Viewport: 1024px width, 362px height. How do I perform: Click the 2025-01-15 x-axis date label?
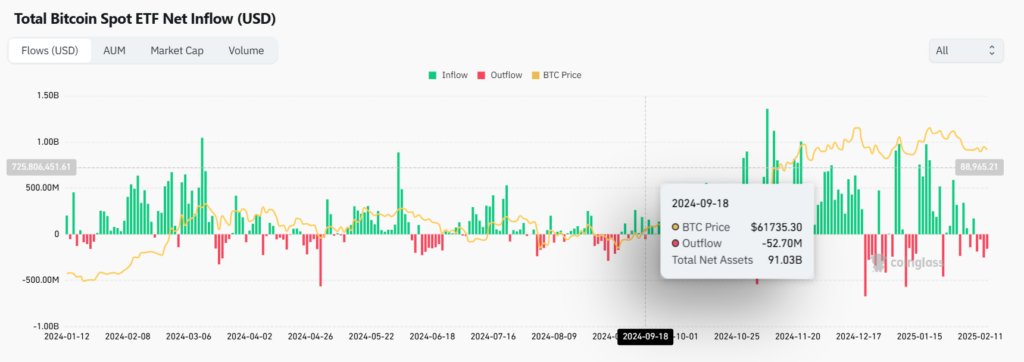[920, 337]
